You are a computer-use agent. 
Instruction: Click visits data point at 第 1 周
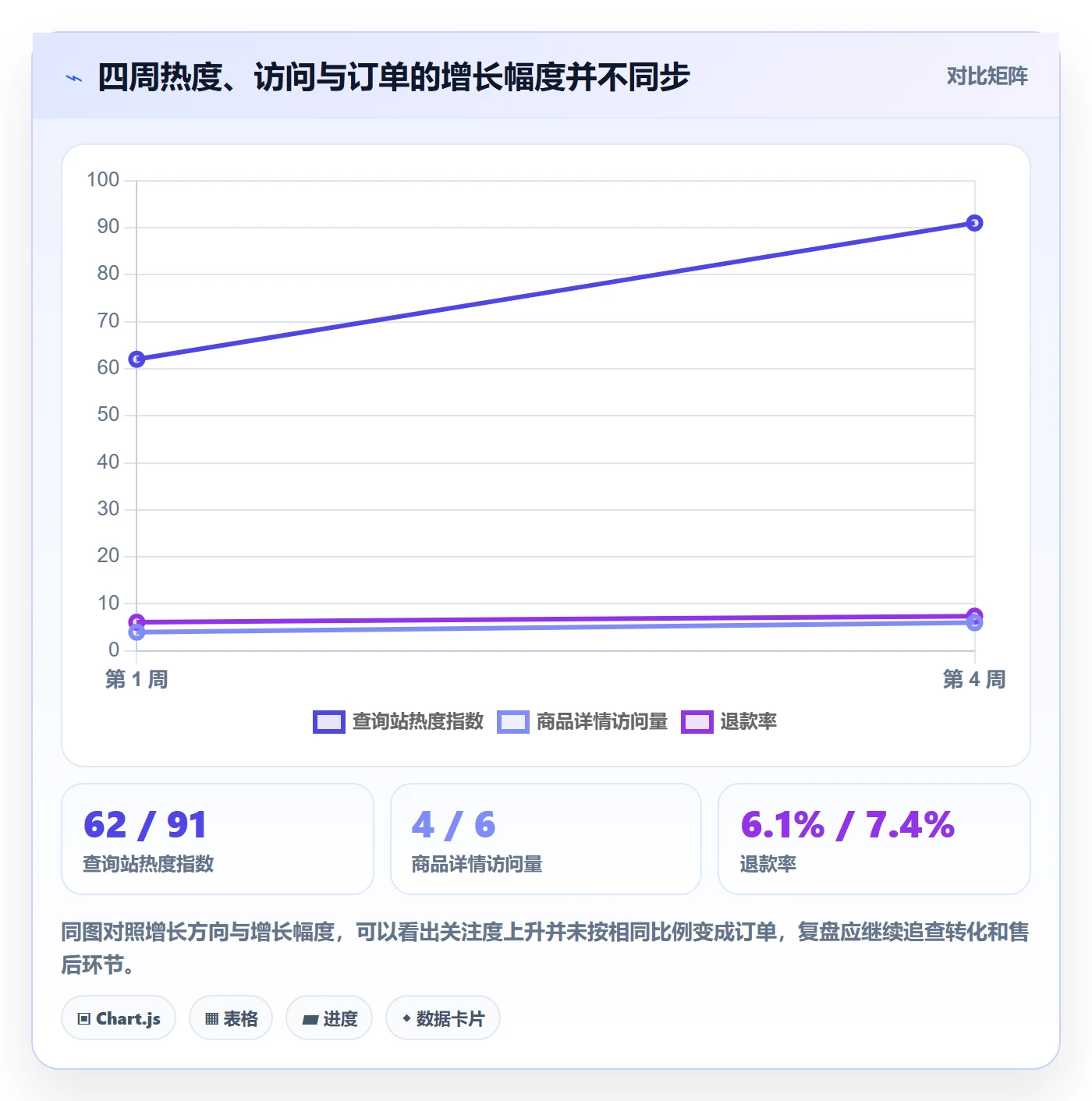136,632
